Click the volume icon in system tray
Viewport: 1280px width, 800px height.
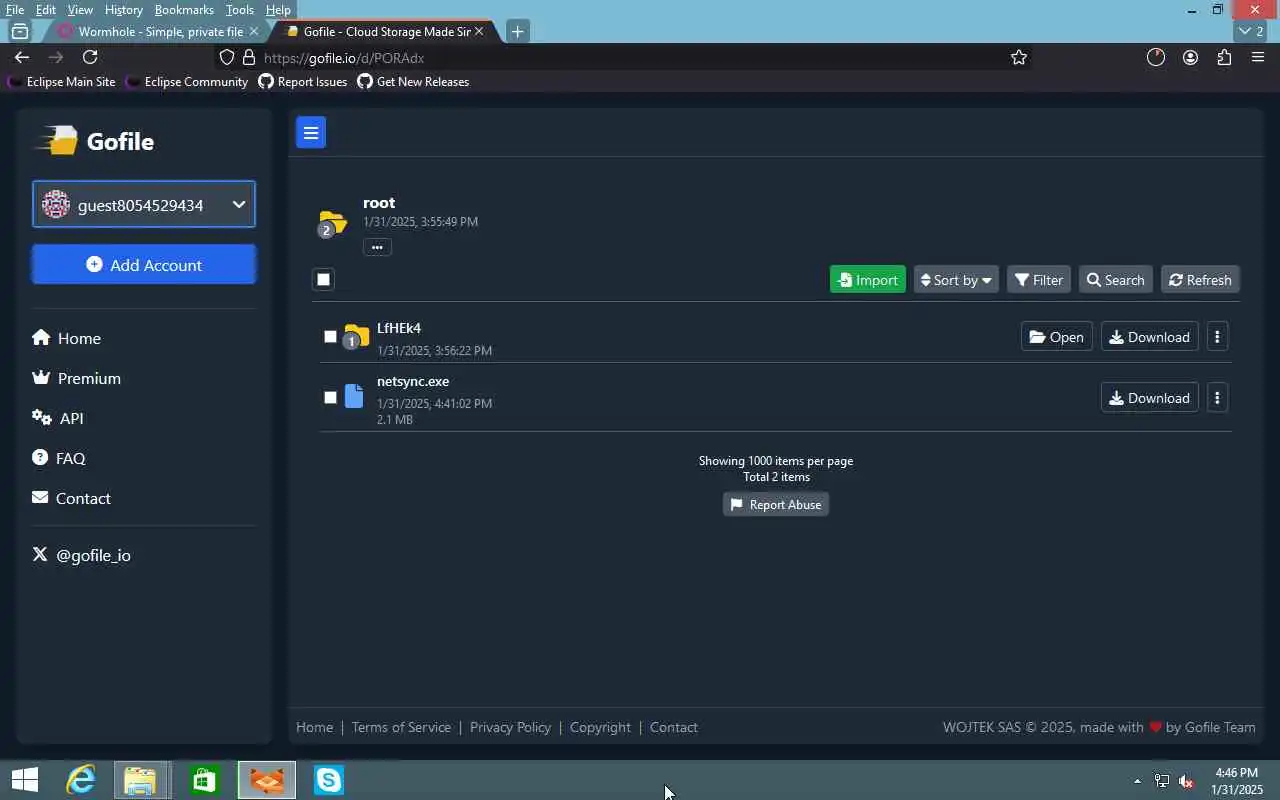pyautogui.click(x=1186, y=781)
